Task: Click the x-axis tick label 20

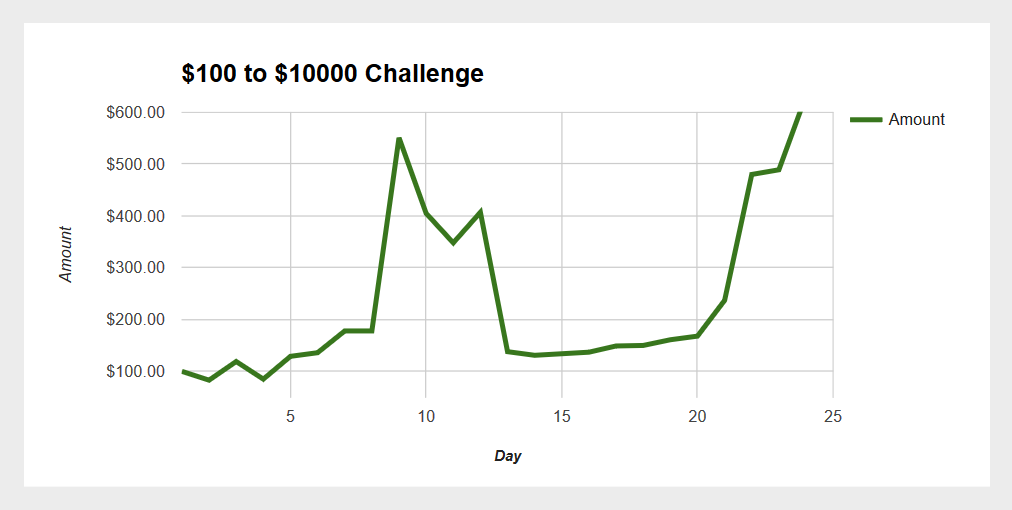Action: [697, 416]
